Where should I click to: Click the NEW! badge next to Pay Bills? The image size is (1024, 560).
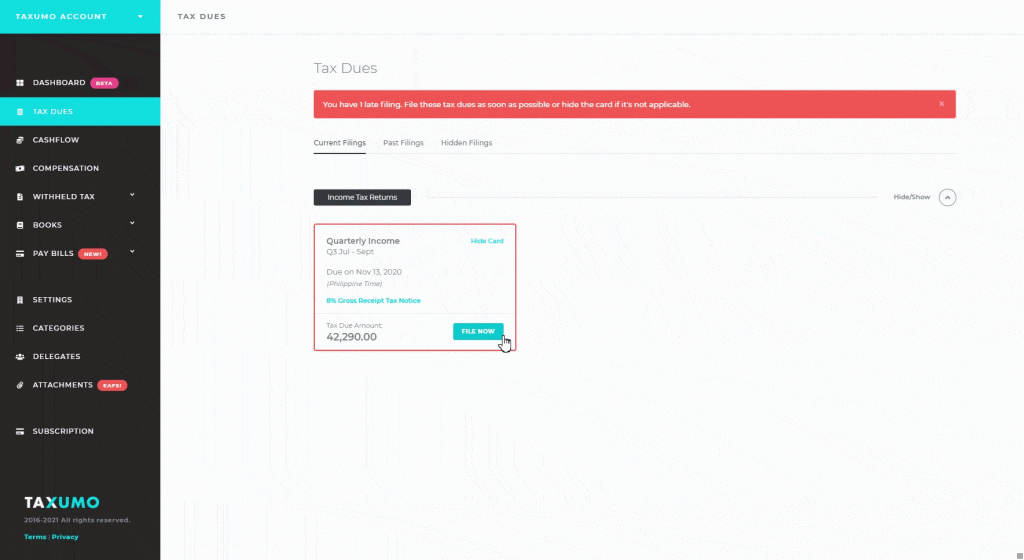[93, 254]
